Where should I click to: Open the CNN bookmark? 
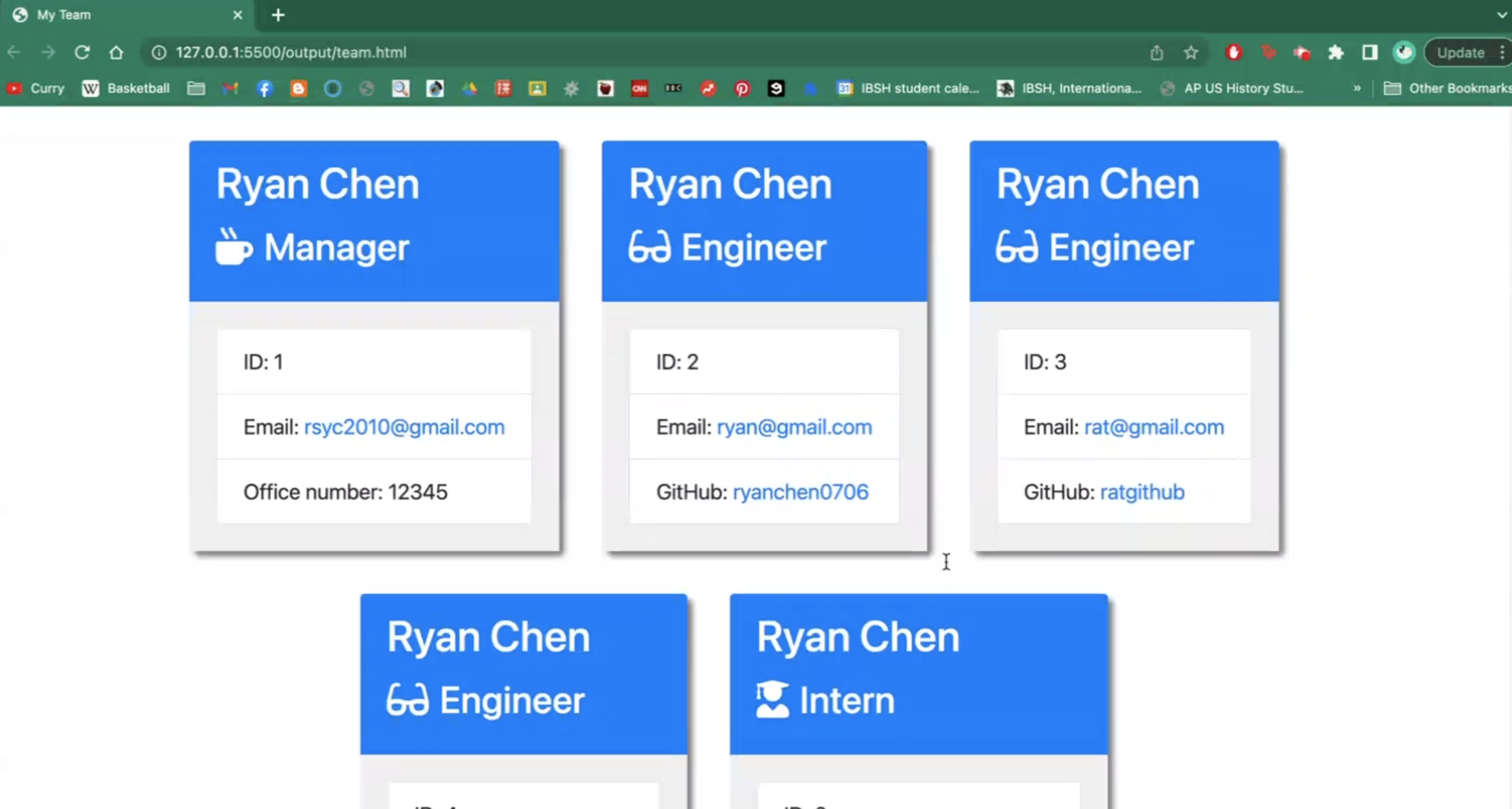point(639,88)
